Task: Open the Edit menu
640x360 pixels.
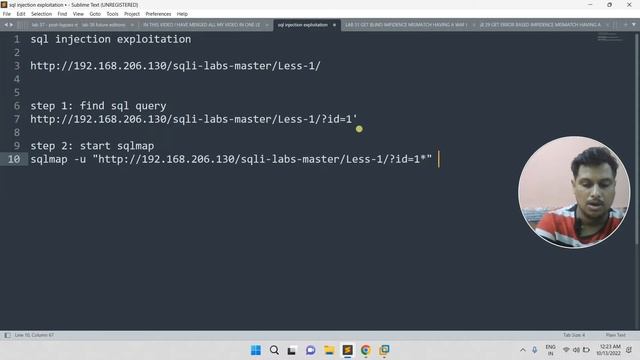Action: [x=21, y=14]
